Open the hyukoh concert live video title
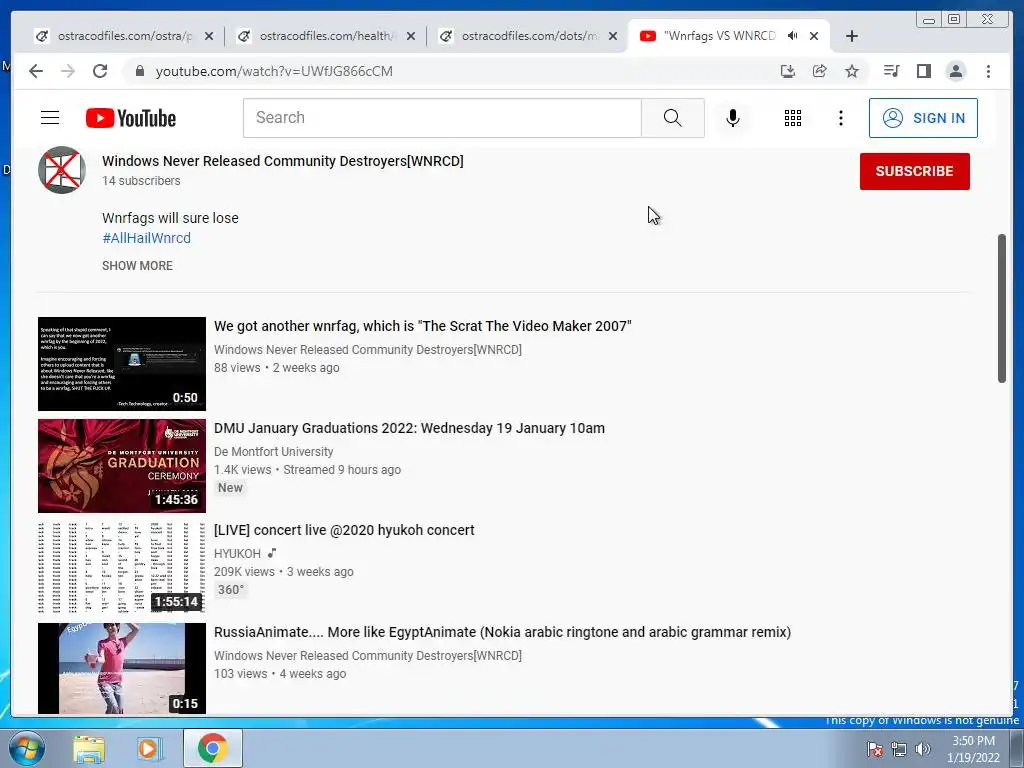 click(x=344, y=530)
